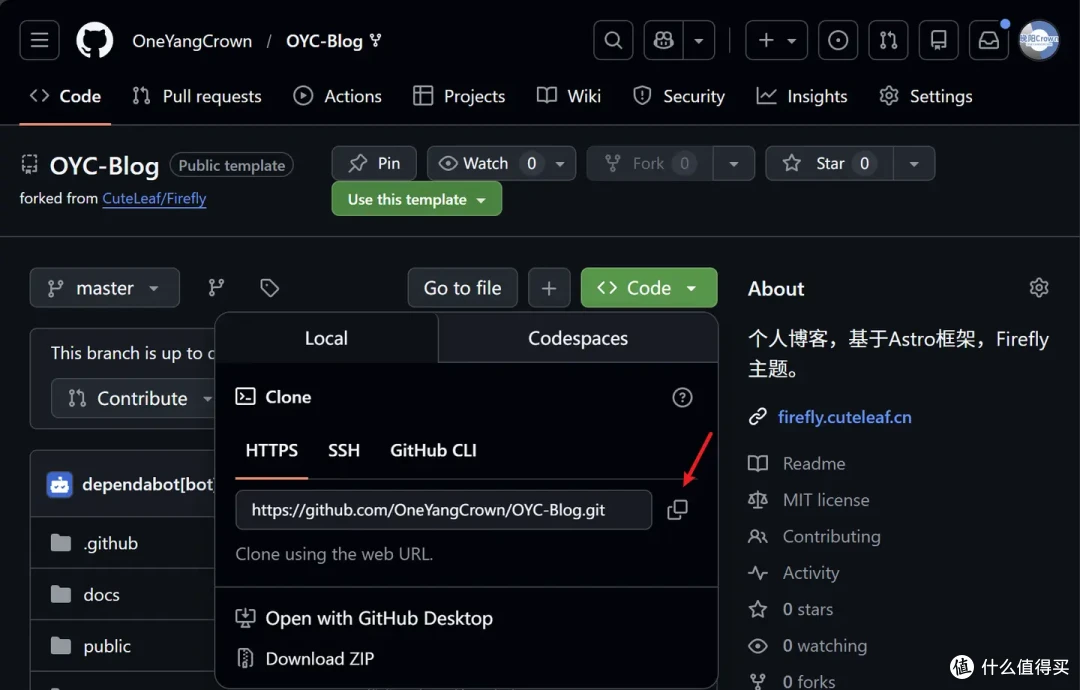1080x690 pixels.
Task: Switch to the Wiki tab
Action: coord(569,96)
